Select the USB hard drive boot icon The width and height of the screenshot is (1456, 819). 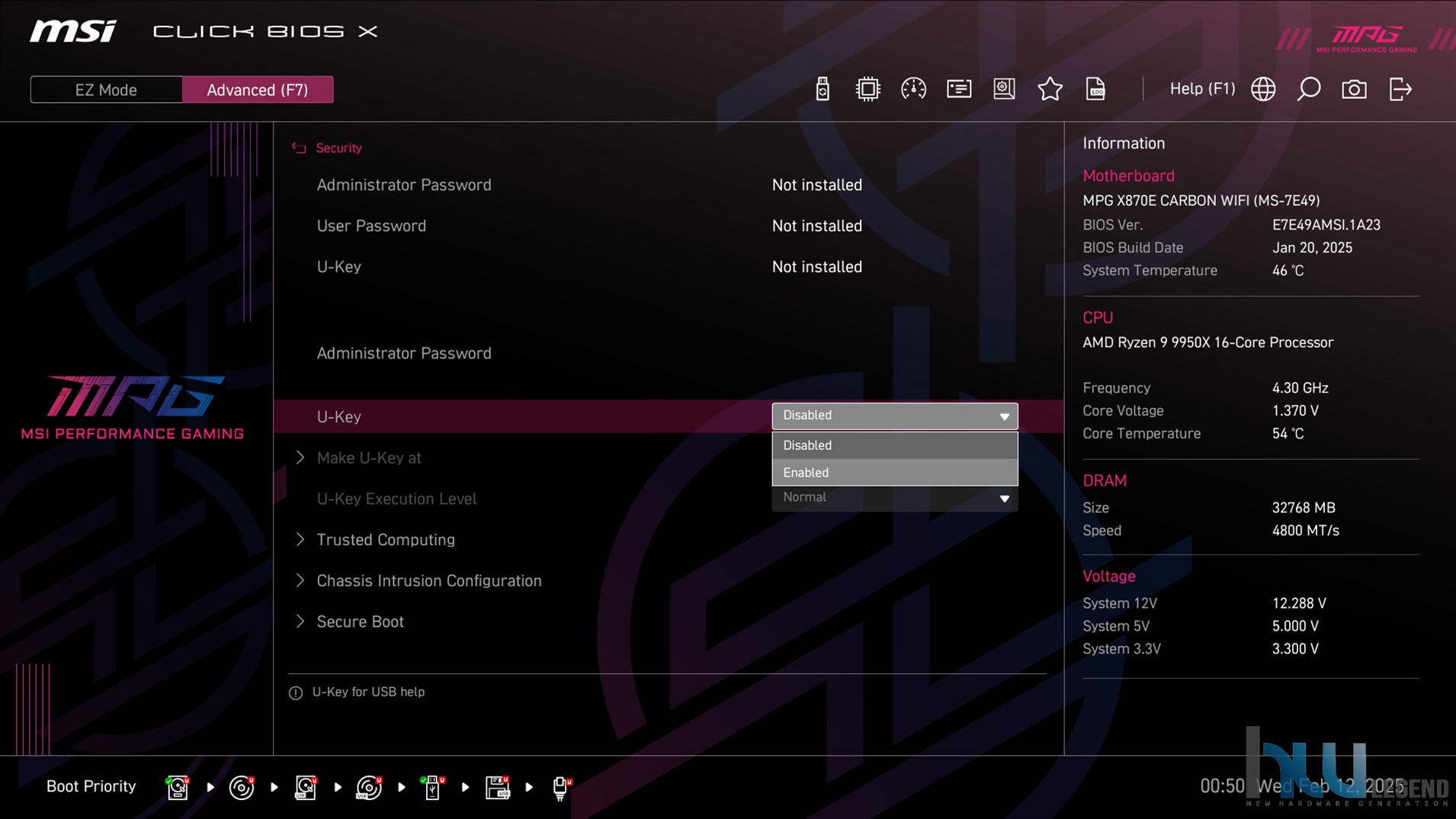(x=306, y=787)
